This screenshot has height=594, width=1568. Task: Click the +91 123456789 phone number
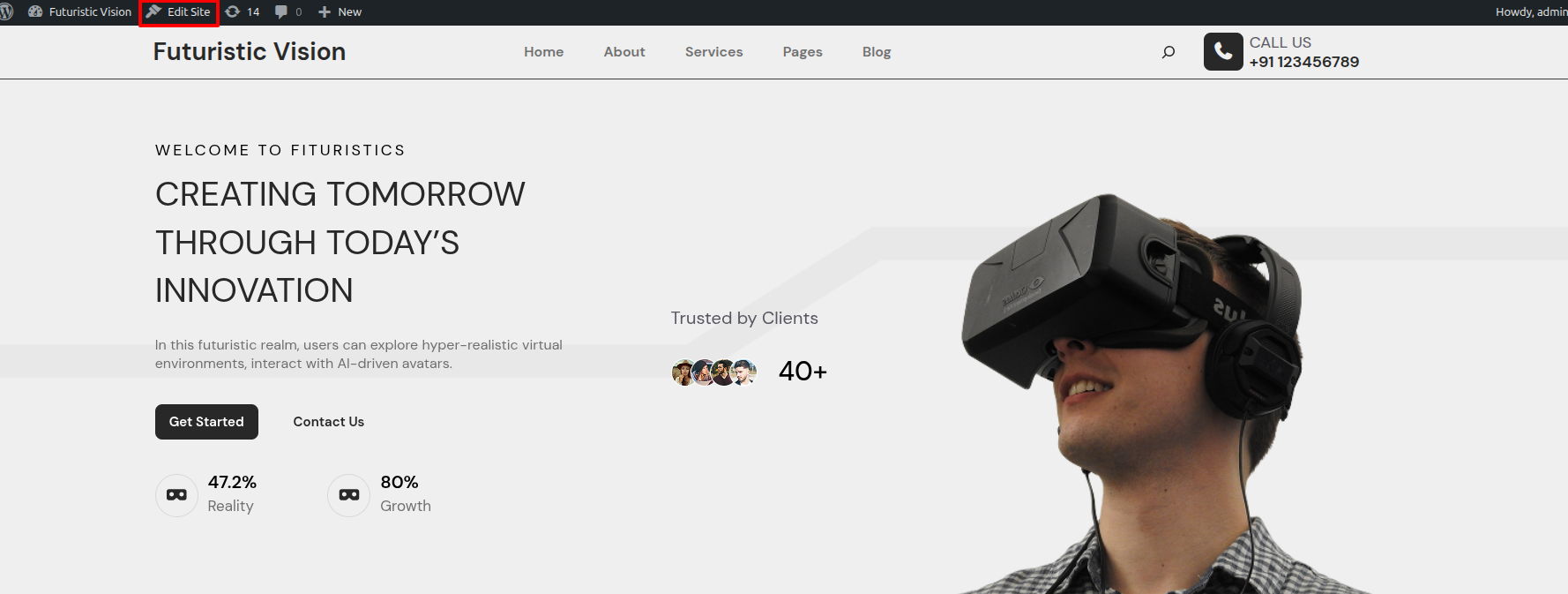1303,62
